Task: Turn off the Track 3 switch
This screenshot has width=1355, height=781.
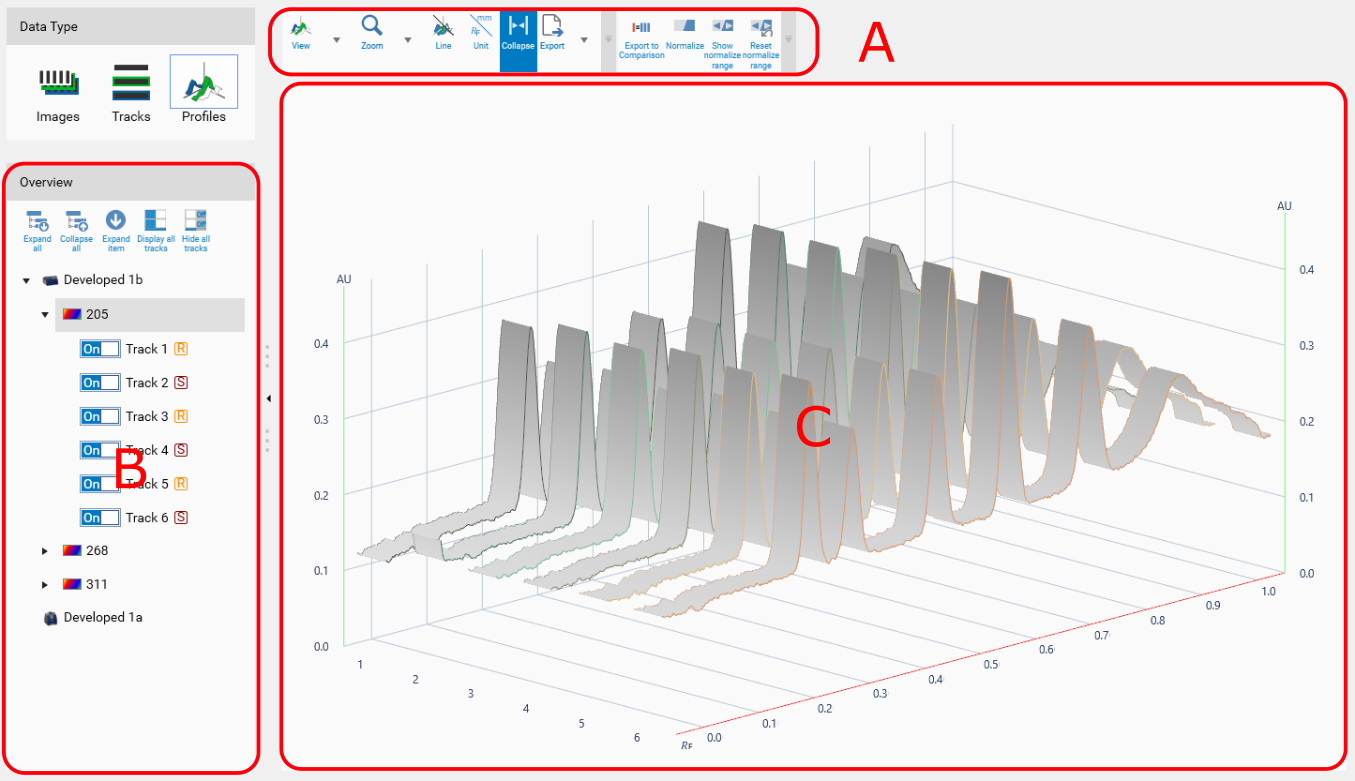Action: pos(99,416)
